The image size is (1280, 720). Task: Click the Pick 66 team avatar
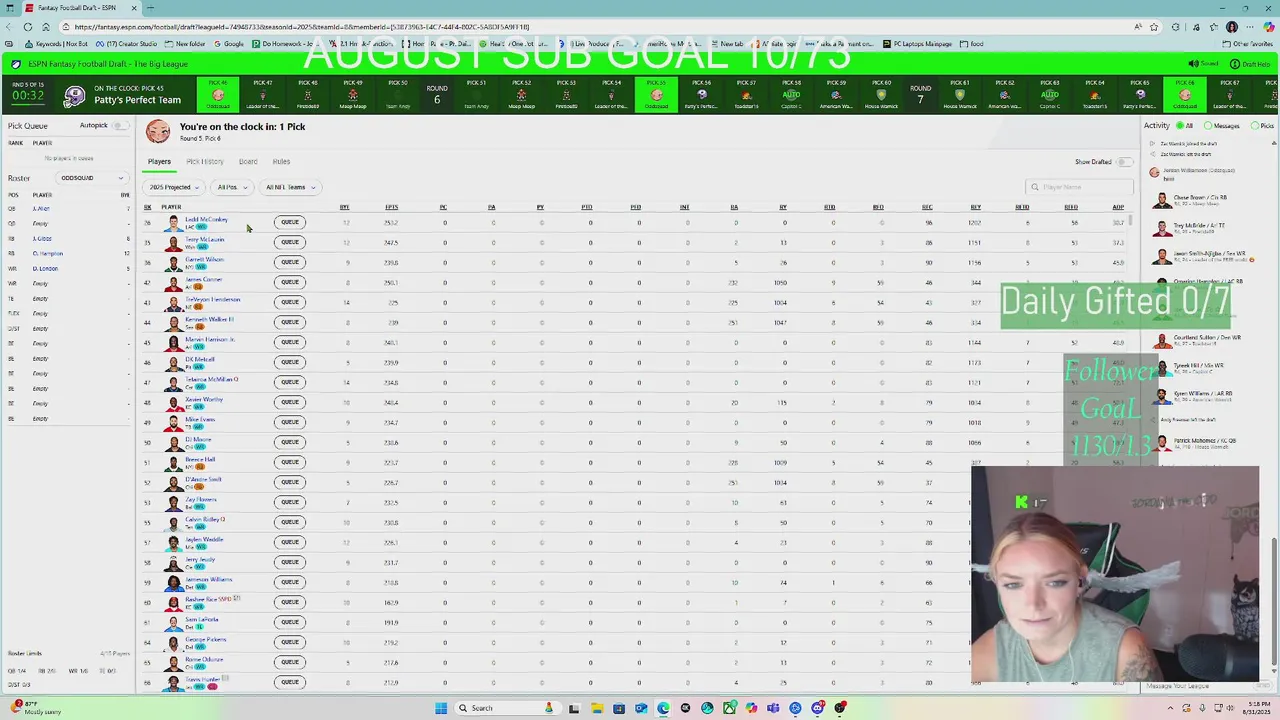coord(1185,96)
